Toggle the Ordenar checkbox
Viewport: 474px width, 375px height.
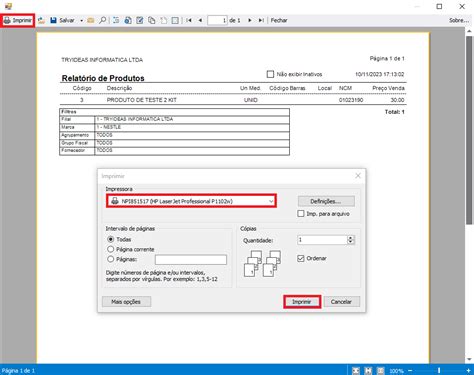pos(301,258)
